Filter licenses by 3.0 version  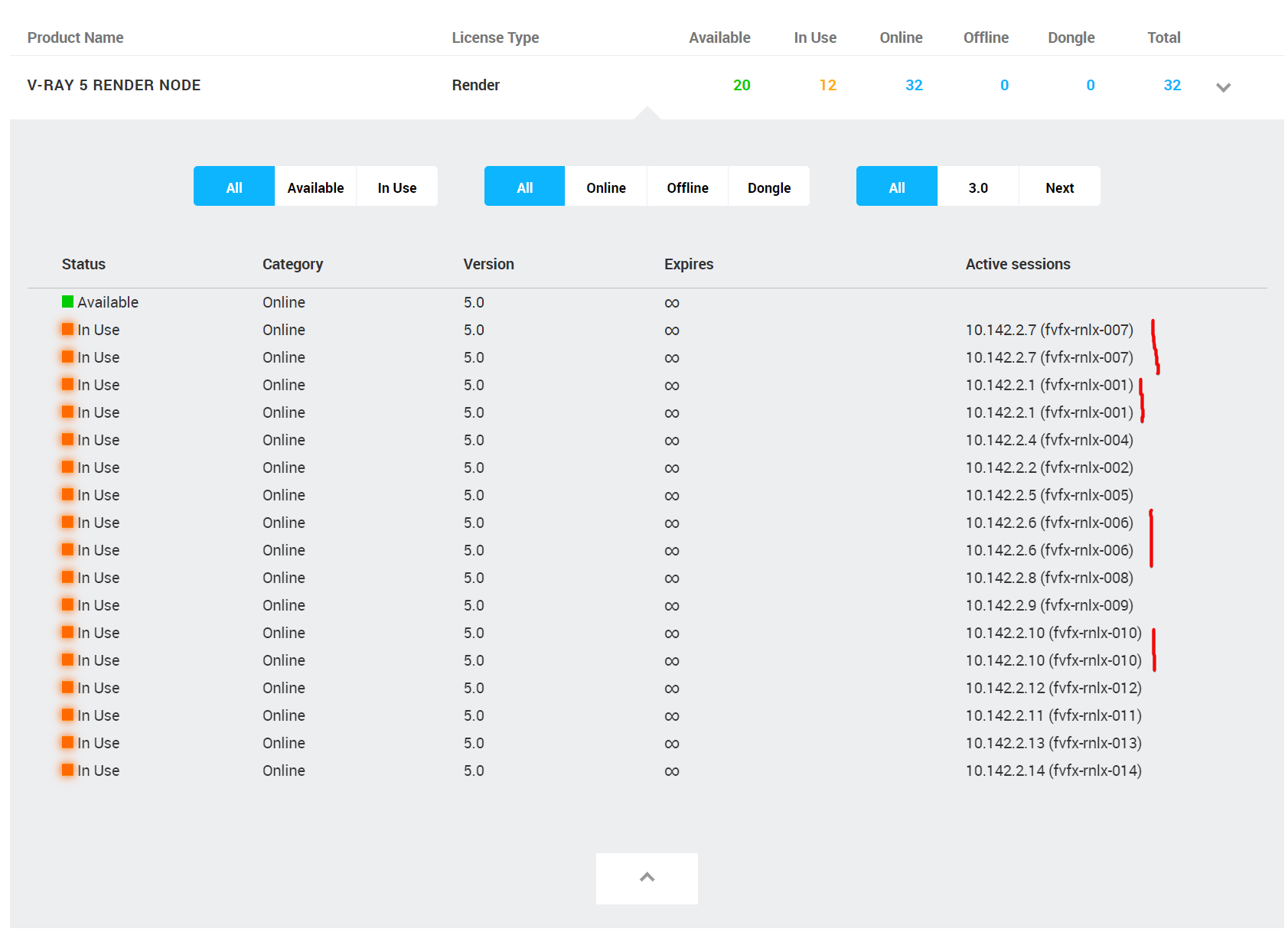pyautogui.click(x=978, y=187)
